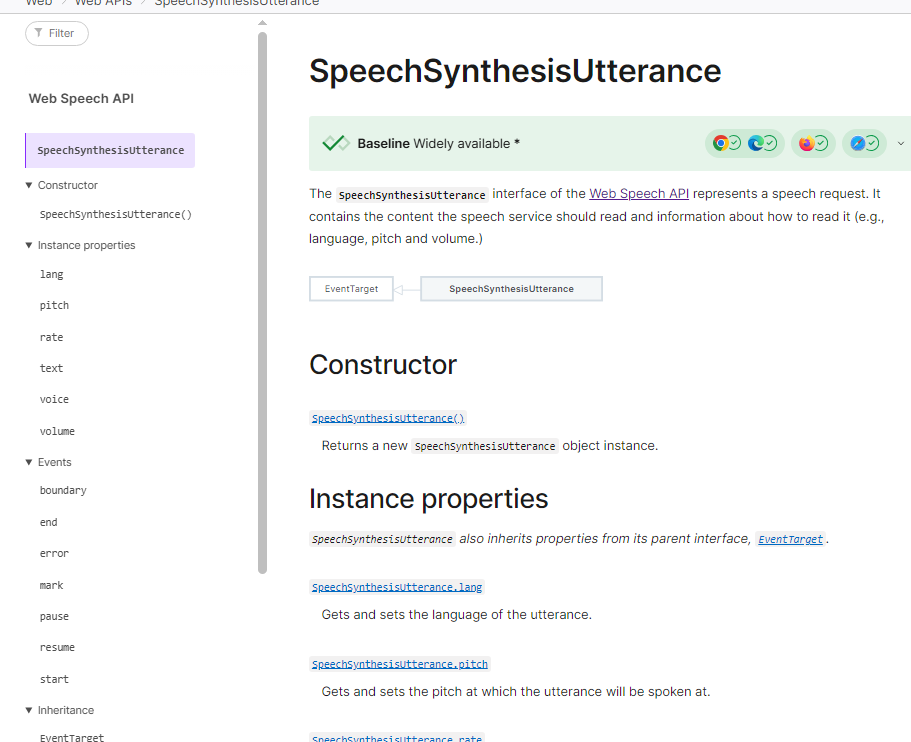Click the Baseline double-checkmark icon

pos(335,143)
